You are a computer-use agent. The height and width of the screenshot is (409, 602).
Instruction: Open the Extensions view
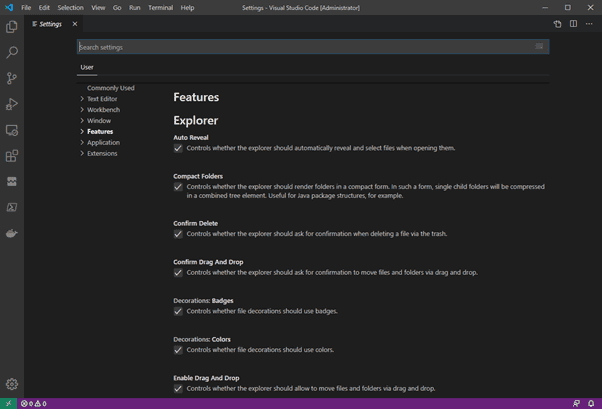point(12,156)
